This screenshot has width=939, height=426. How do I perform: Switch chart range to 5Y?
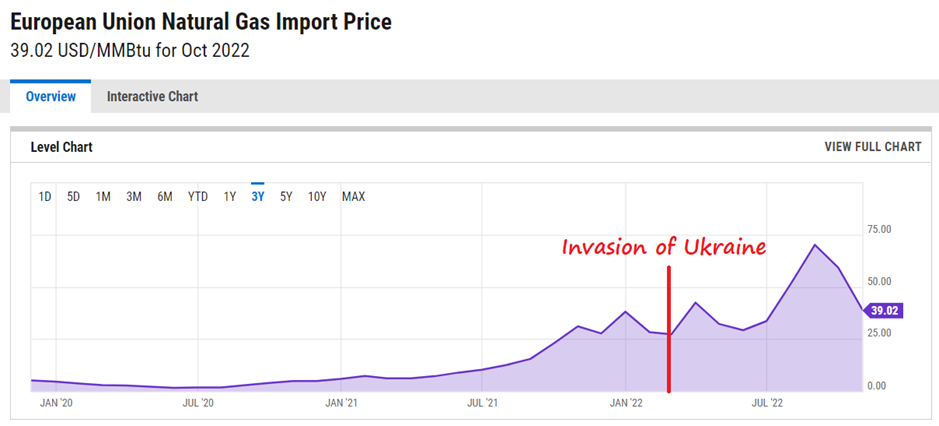click(286, 197)
